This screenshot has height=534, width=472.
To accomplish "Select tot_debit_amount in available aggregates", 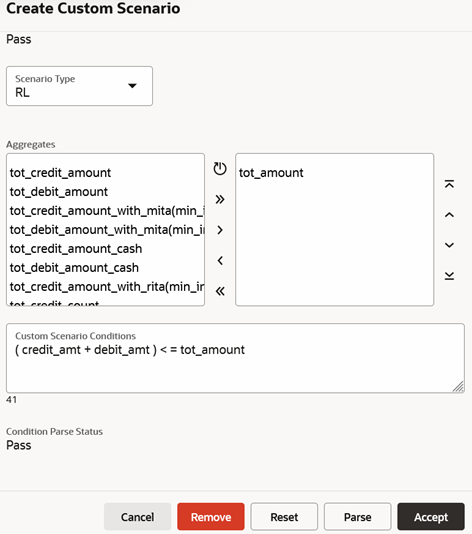I will (59, 192).
